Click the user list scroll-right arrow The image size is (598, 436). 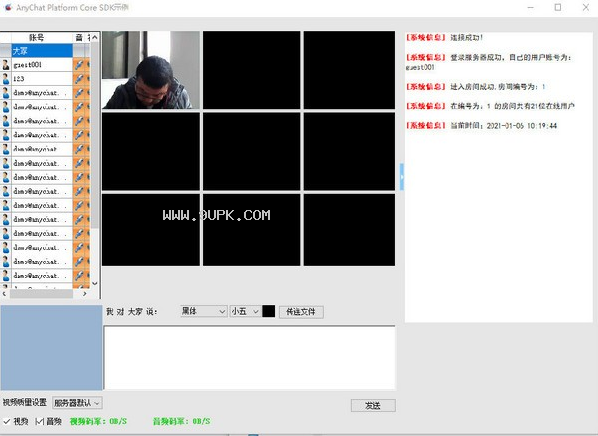[x=85, y=294]
